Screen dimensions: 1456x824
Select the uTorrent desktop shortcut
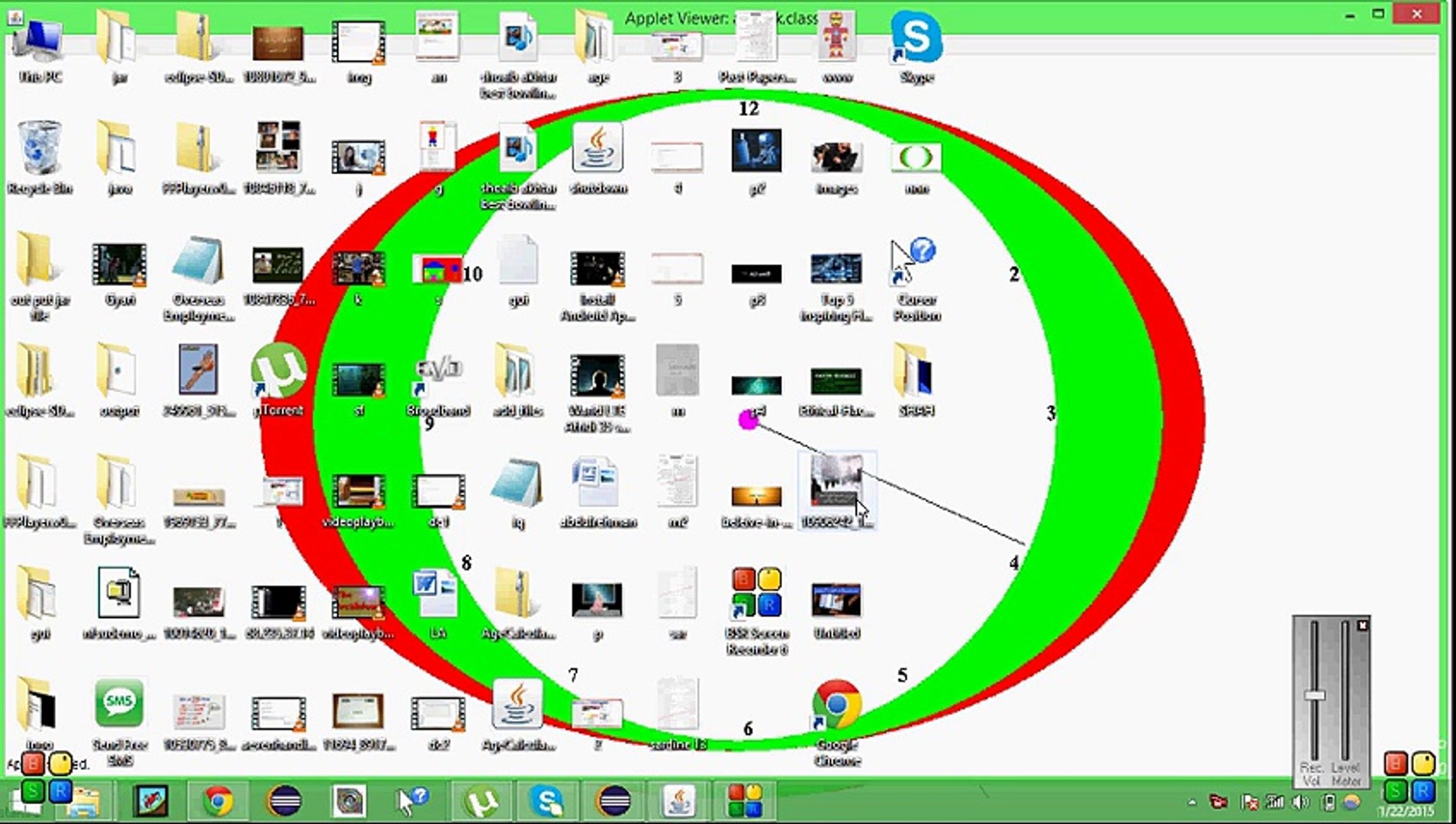point(279,380)
